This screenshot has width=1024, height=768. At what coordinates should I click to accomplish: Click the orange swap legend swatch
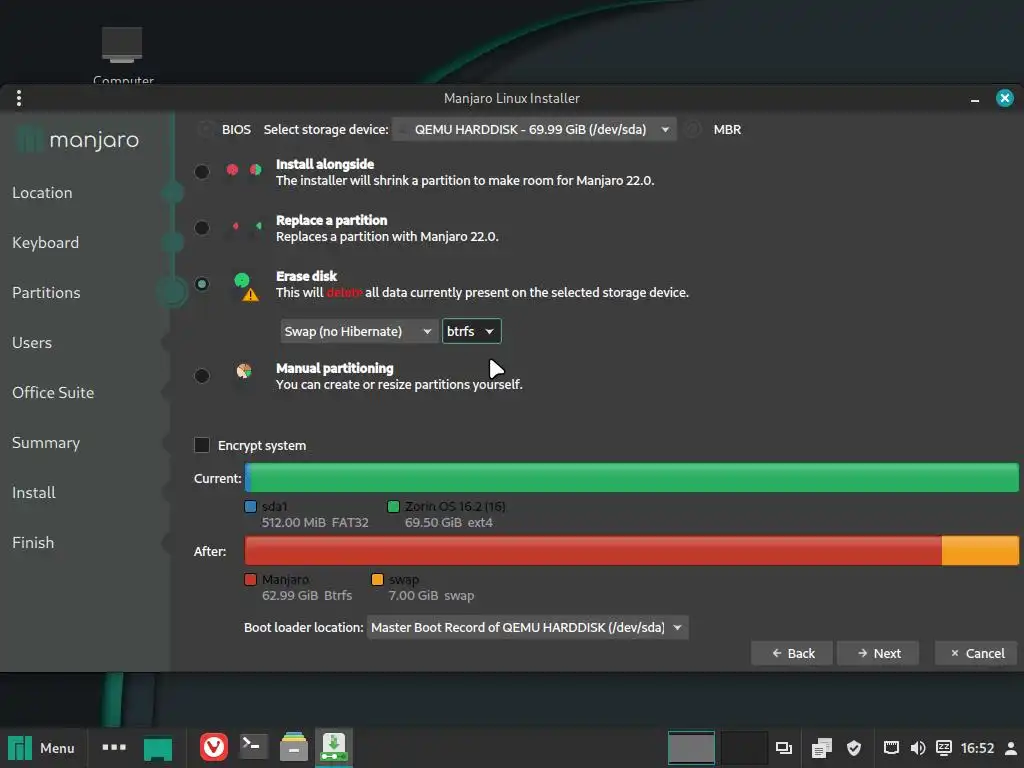click(x=377, y=580)
